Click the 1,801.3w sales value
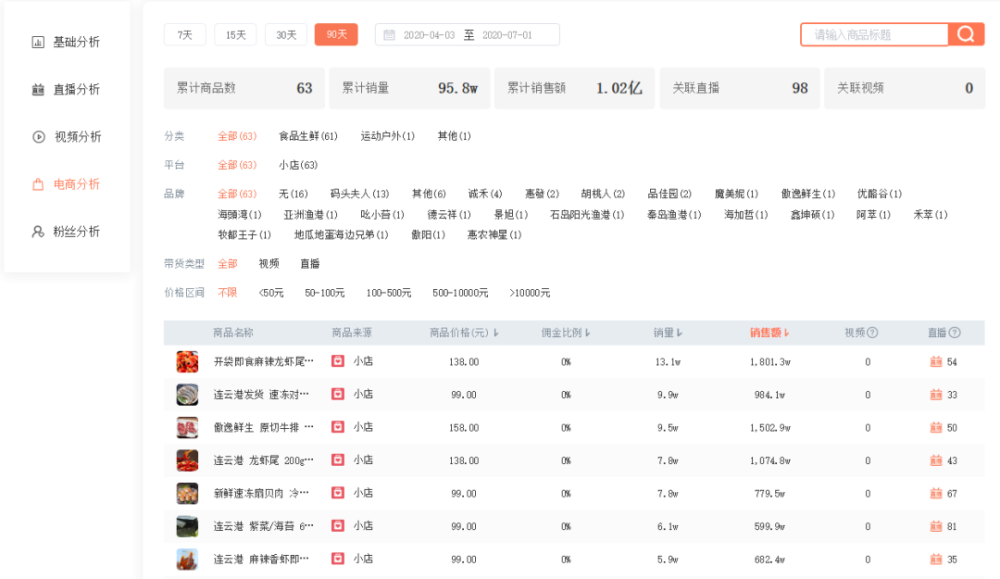The height and width of the screenshot is (579, 1000). click(770, 362)
